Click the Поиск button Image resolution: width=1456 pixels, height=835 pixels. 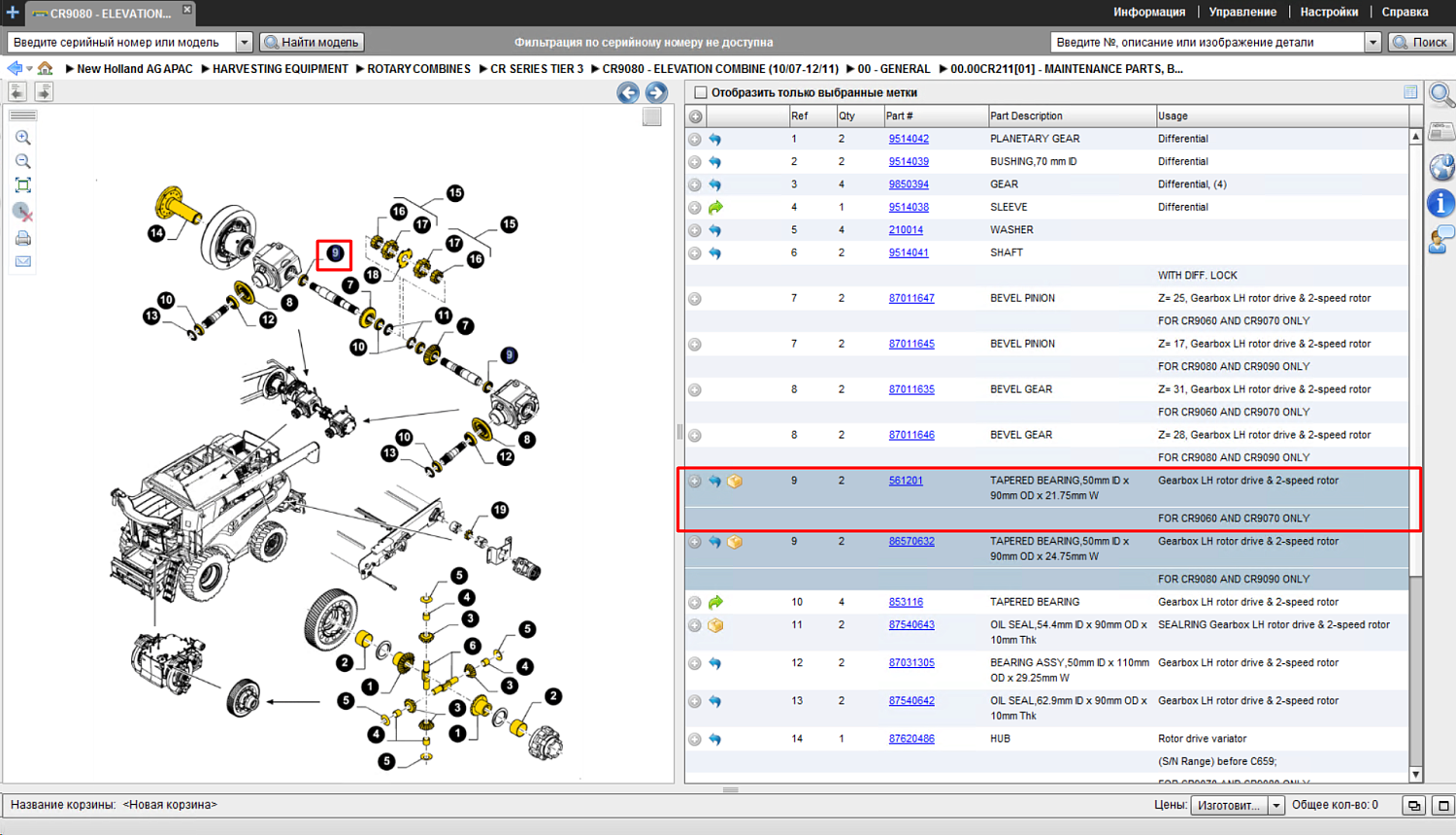[x=1421, y=42]
